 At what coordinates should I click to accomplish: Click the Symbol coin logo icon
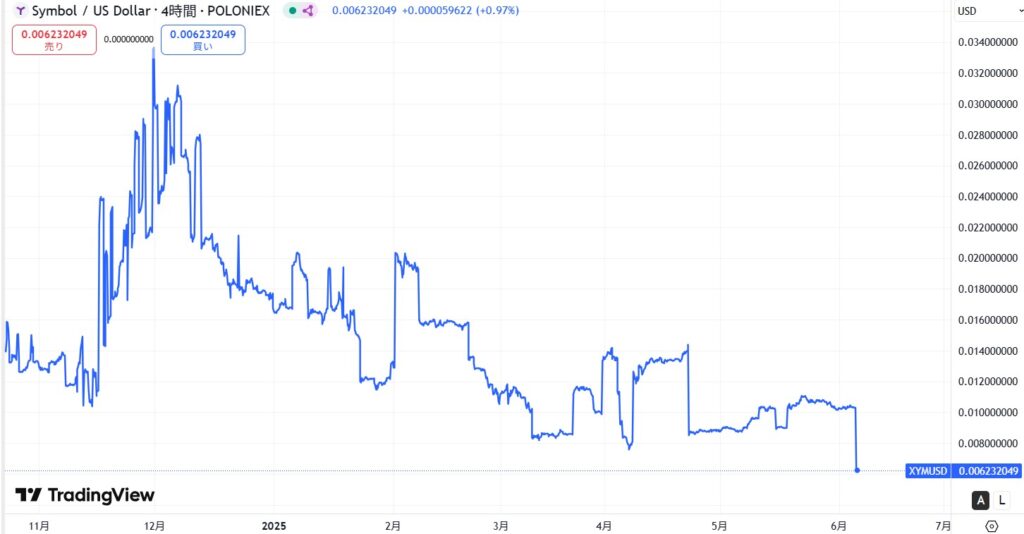pos(20,11)
